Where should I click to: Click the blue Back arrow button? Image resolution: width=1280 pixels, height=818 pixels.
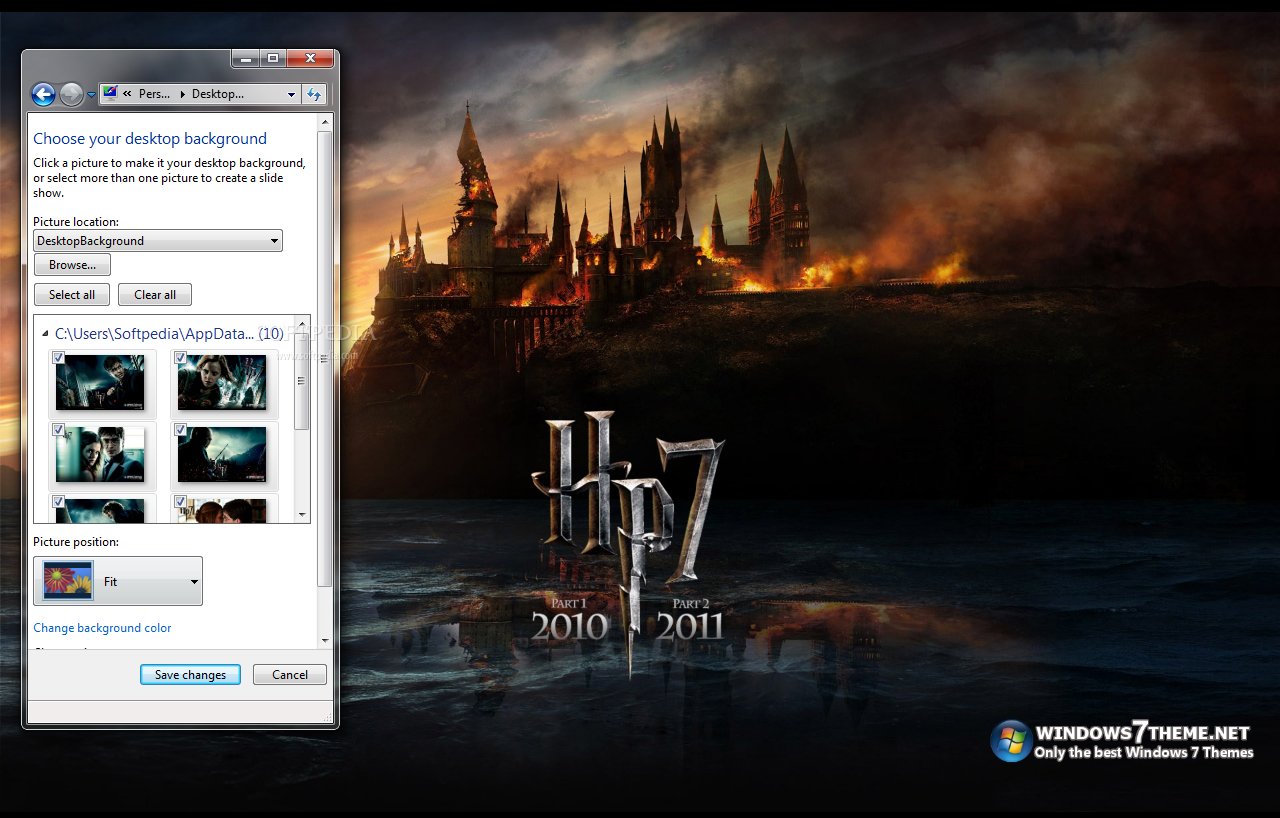tap(43, 94)
